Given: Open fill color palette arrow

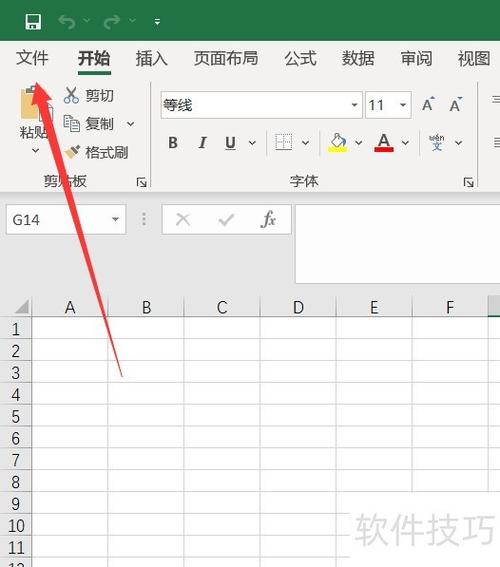Looking at the screenshot, I should click(x=359, y=143).
